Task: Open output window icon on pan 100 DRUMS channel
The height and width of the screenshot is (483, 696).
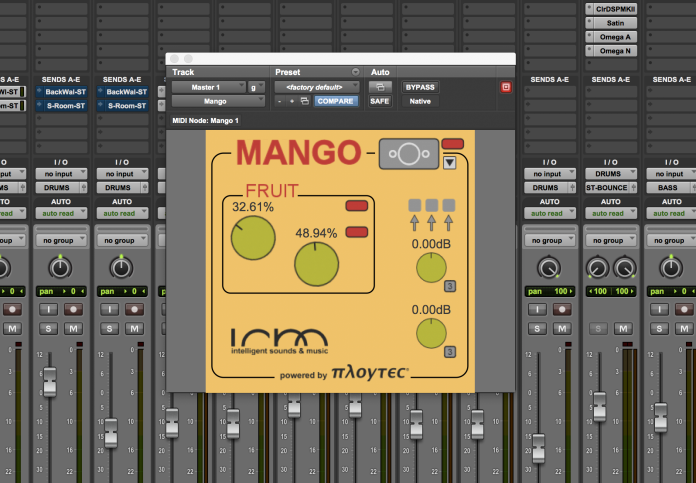Action: tap(573, 188)
